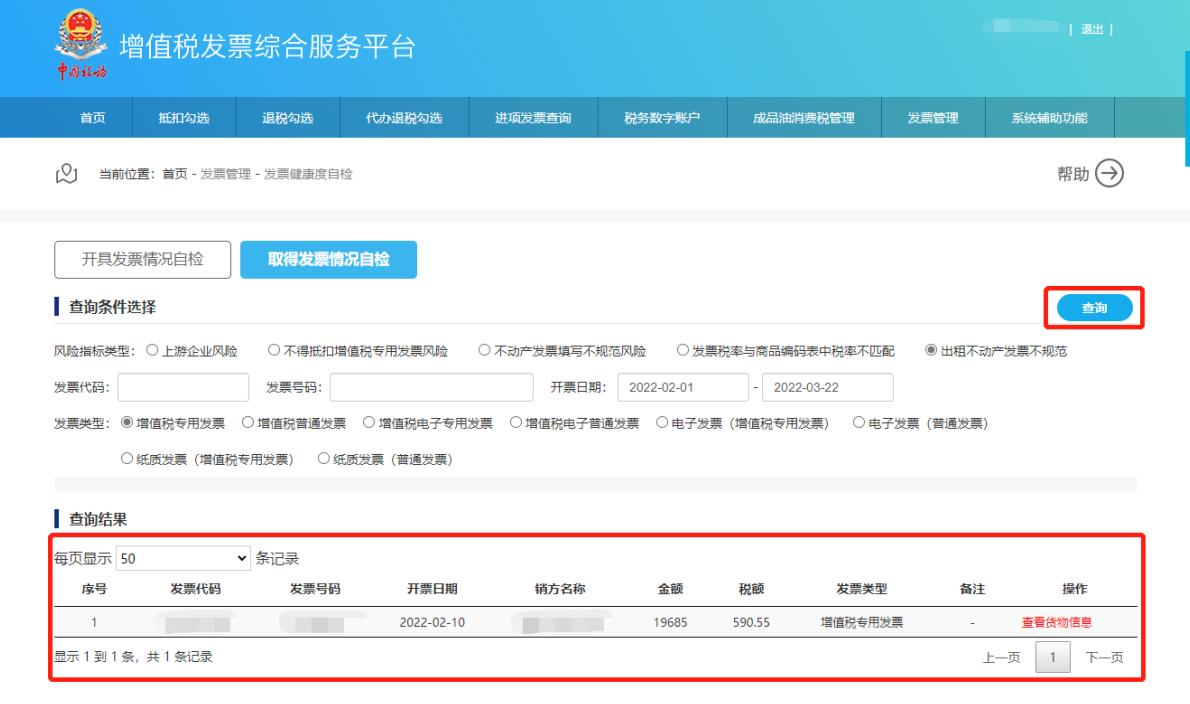Switch to 开具发票情况自检 tab
The image size is (1190, 704).
(142, 260)
